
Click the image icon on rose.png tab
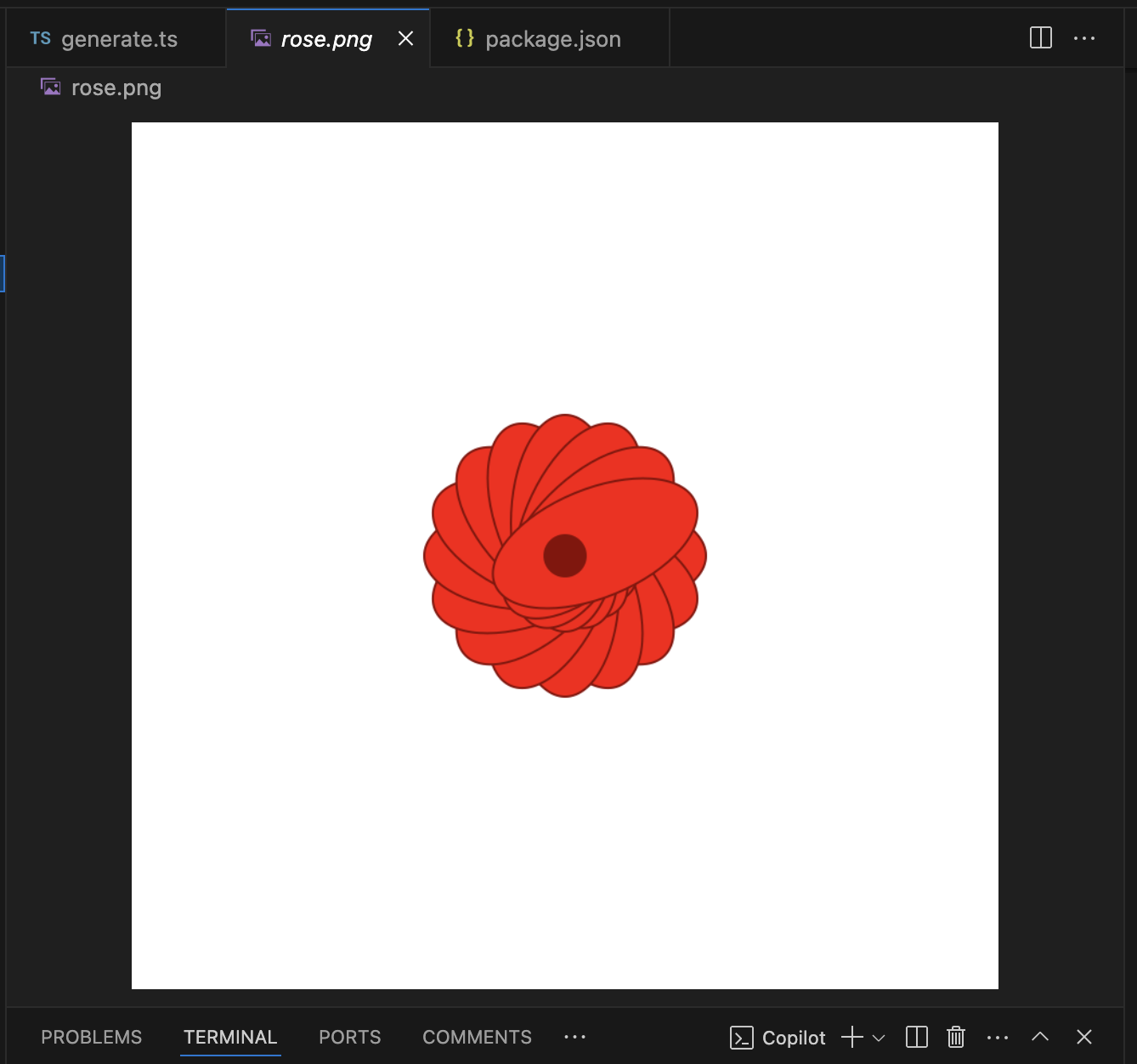[261, 38]
